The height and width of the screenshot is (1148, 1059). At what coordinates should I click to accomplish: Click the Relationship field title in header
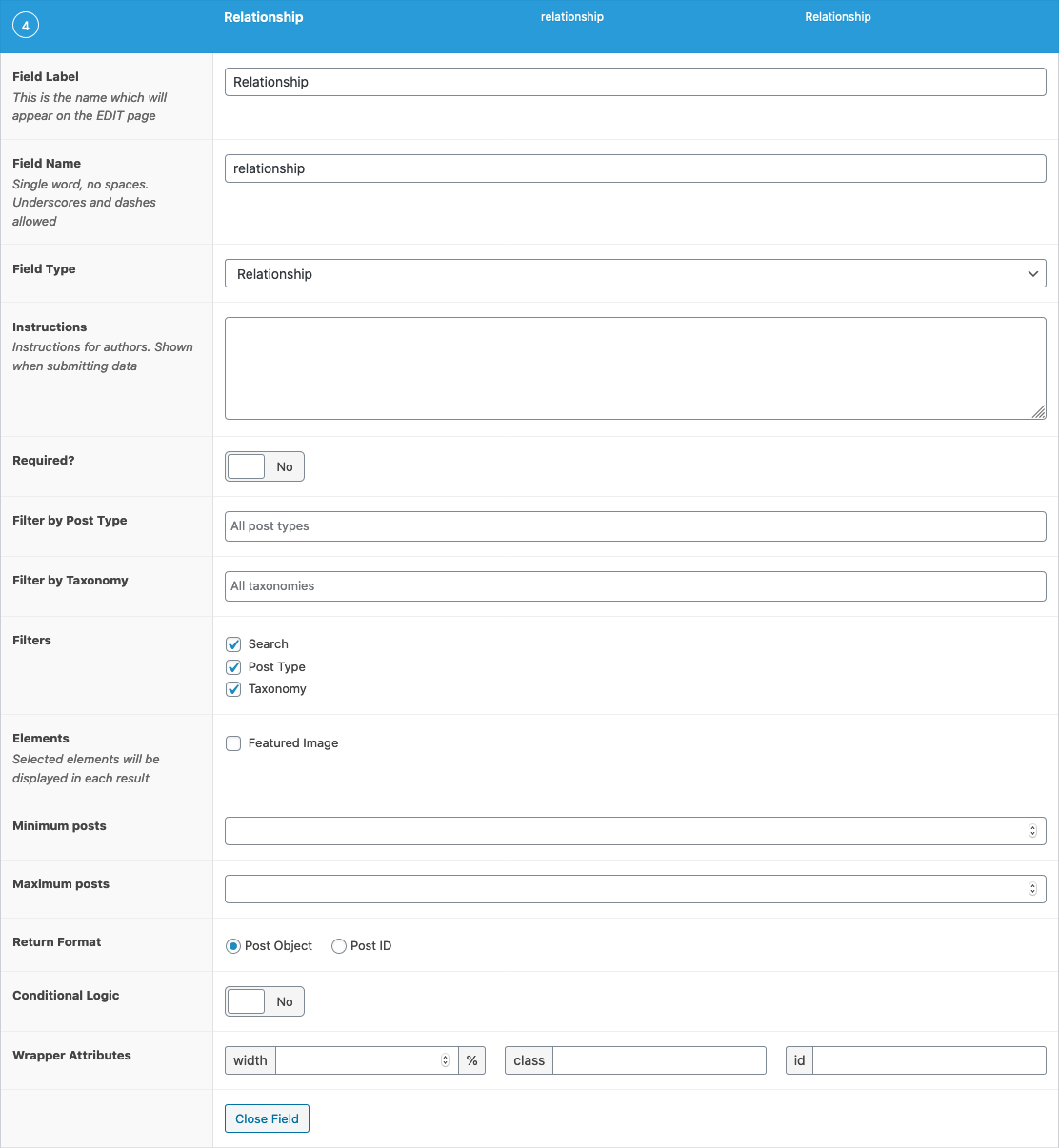(x=264, y=17)
